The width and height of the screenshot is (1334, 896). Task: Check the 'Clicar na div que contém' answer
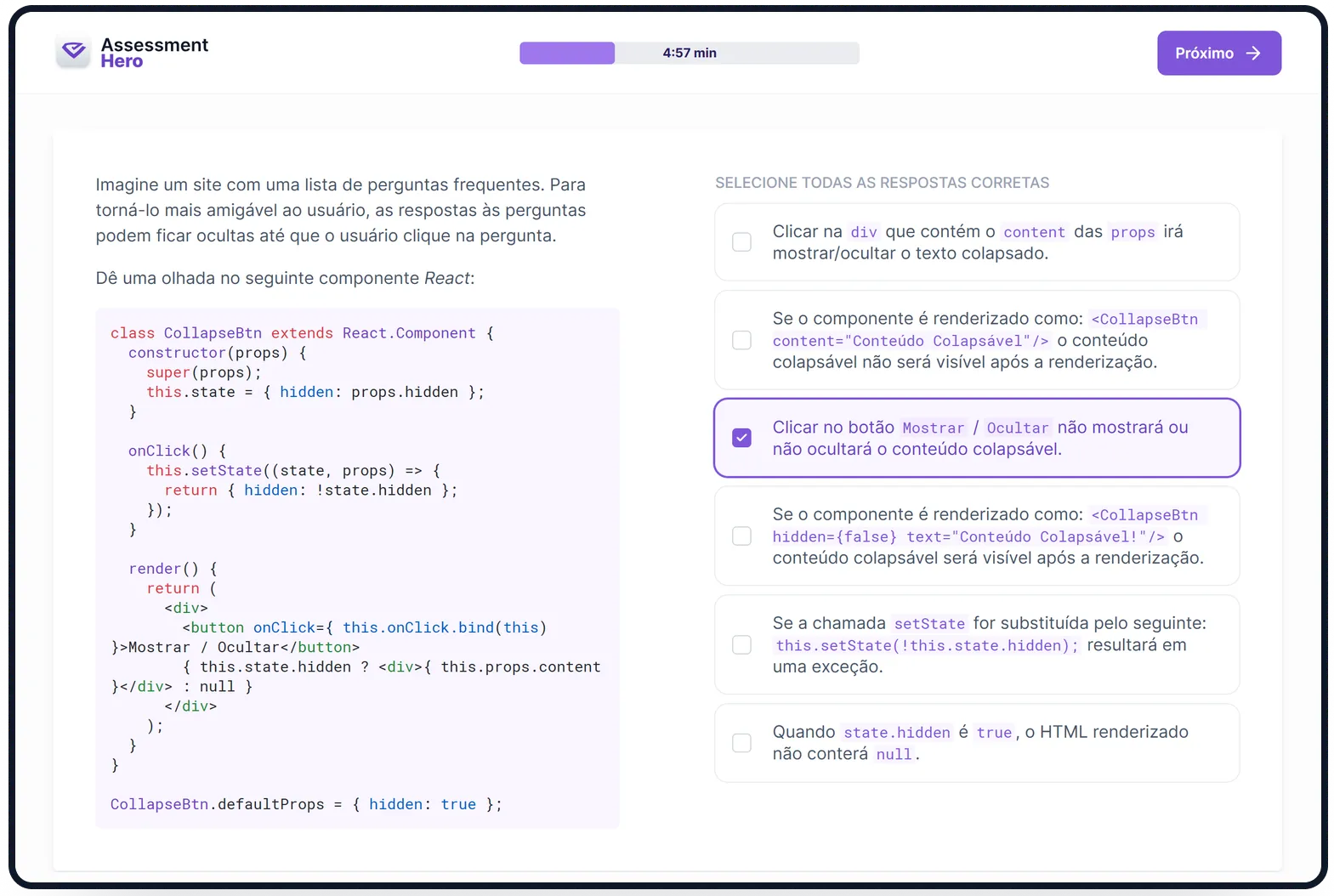tap(742, 242)
